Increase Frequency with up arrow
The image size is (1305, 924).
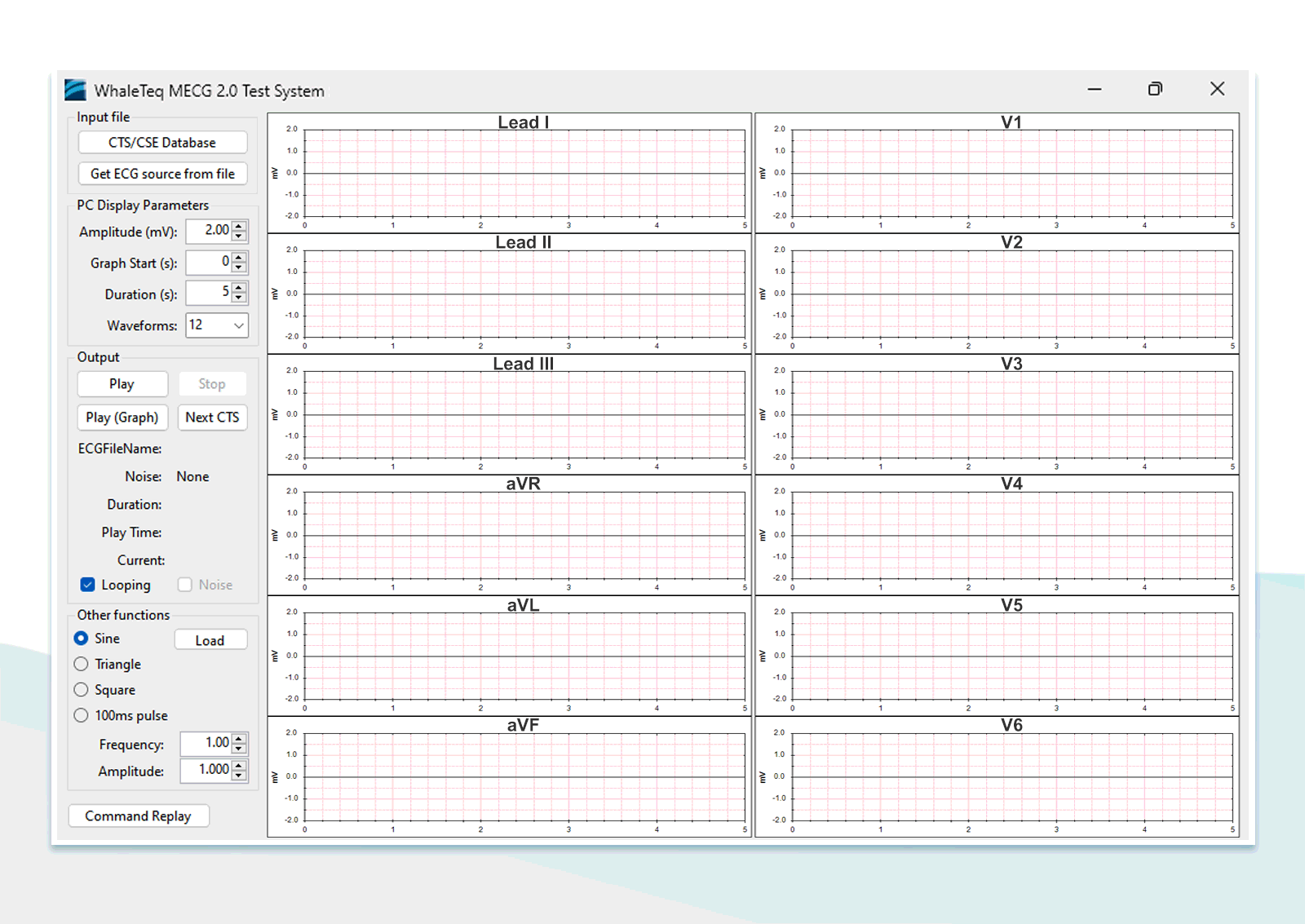(239, 739)
